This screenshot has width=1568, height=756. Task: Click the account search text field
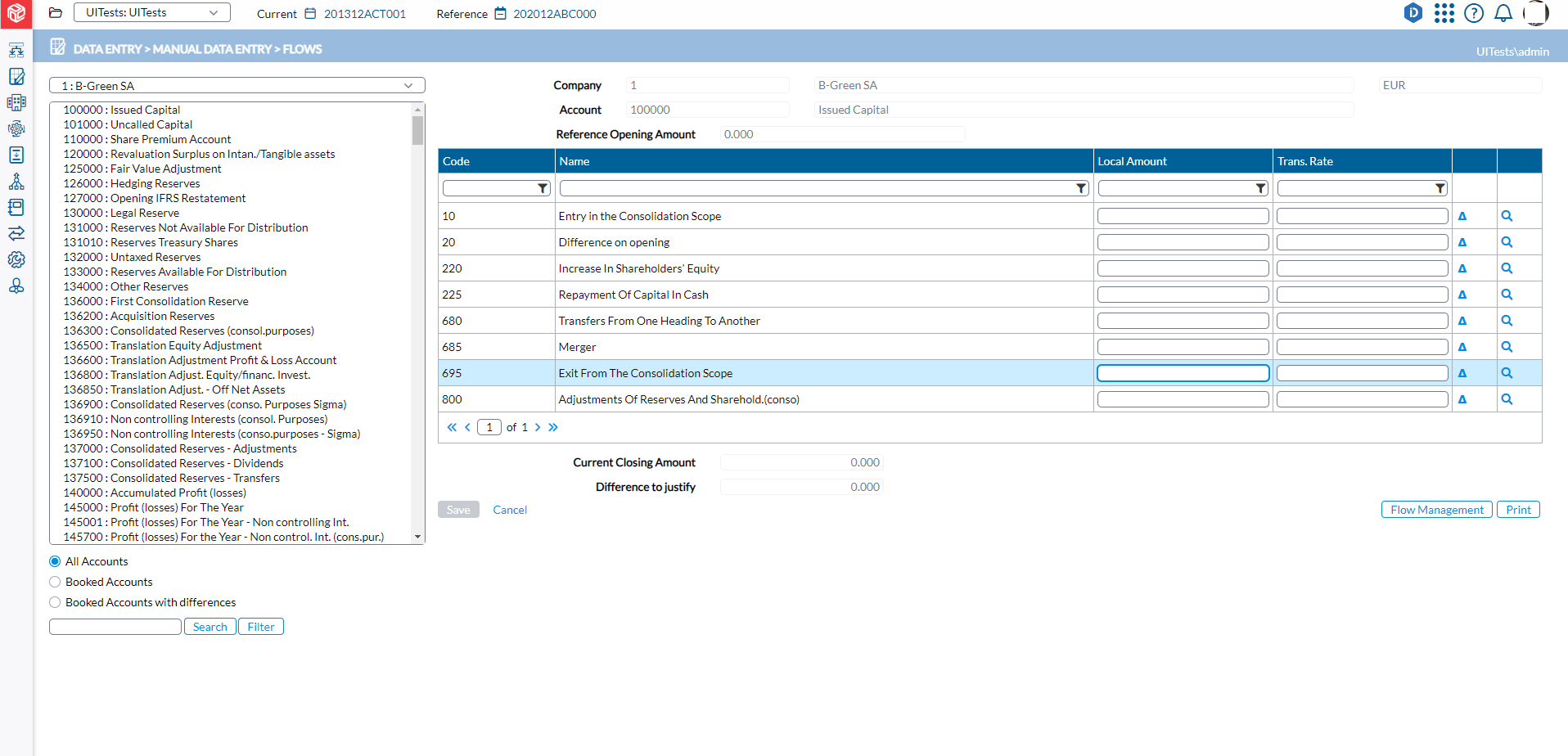click(x=115, y=627)
